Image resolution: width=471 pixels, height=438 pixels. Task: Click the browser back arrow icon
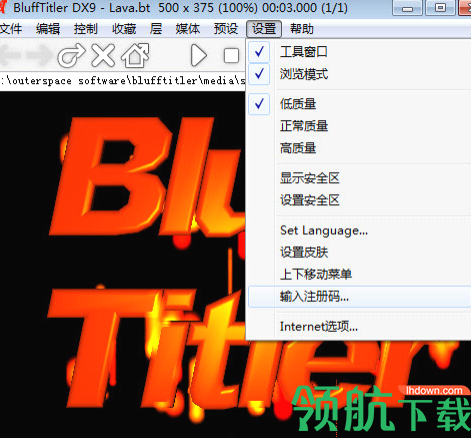[10, 55]
